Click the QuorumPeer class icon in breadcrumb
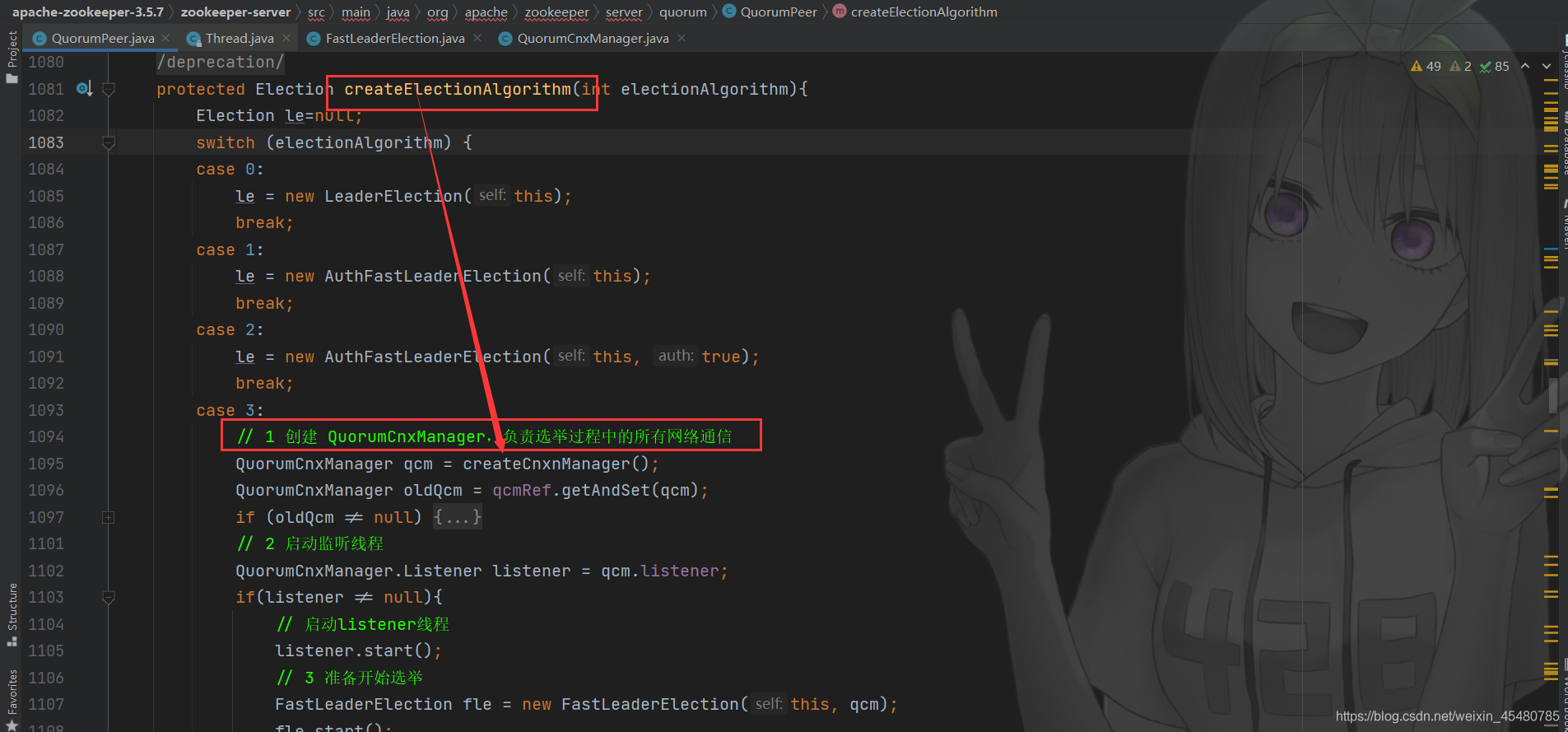This screenshot has height=732, width=1568. coord(729,12)
